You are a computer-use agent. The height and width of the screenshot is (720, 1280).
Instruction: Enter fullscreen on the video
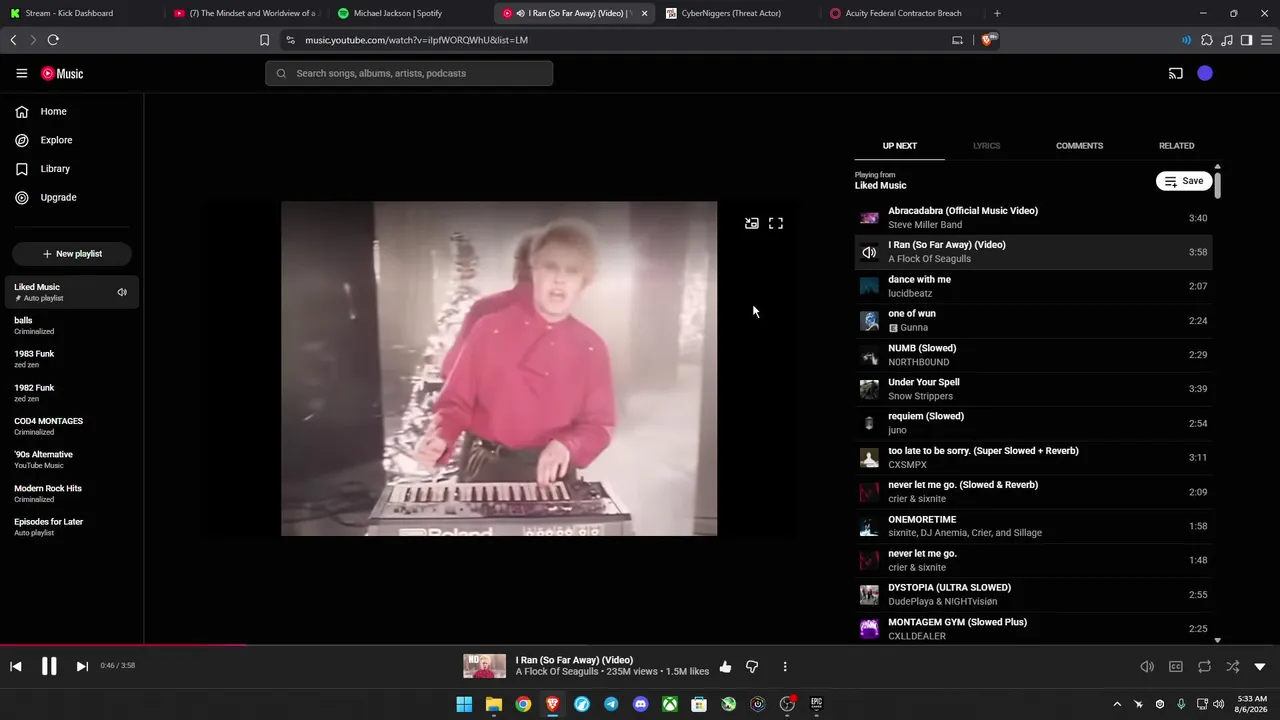coord(776,224)
